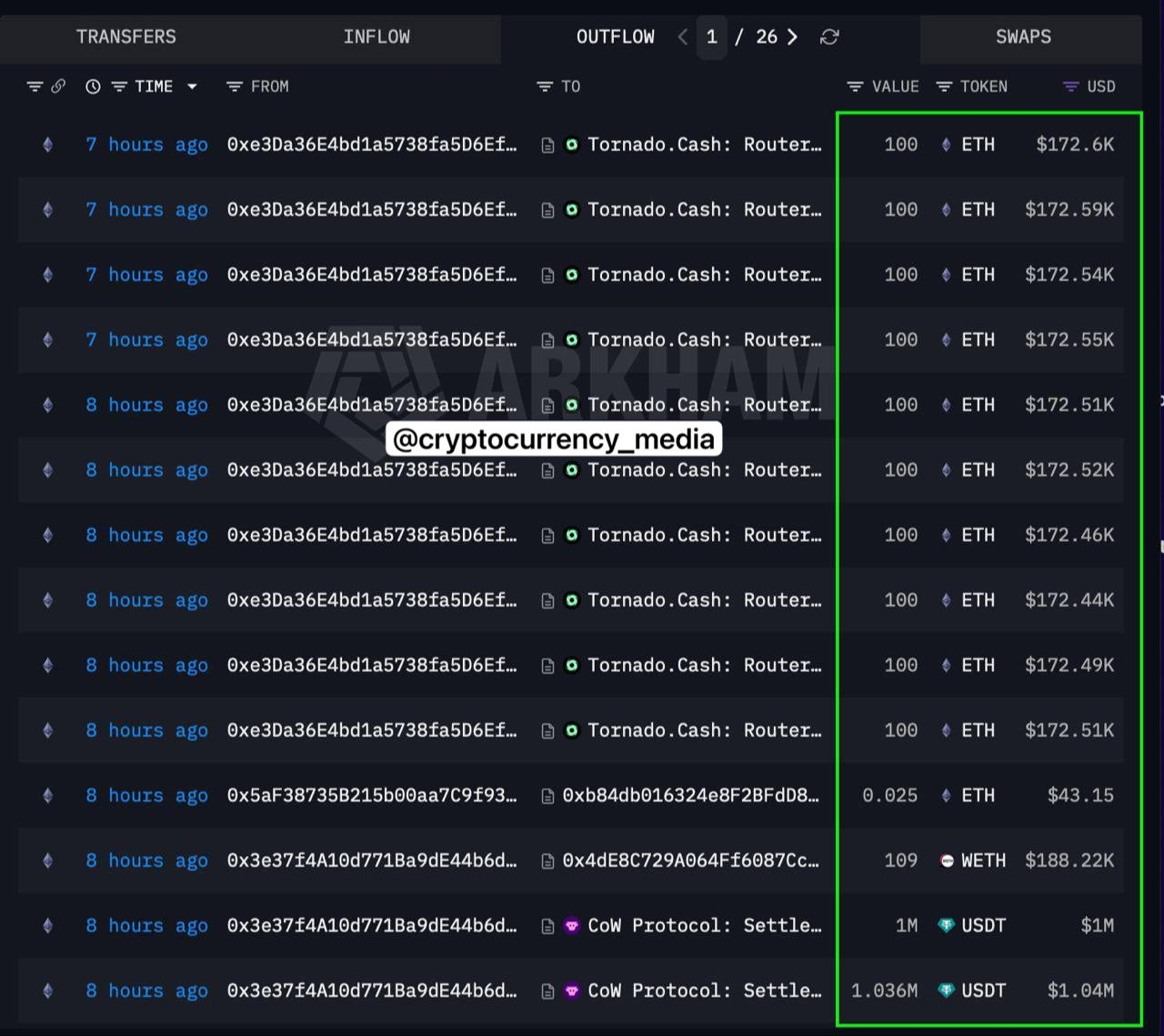Filter the USD column
The width and height of the screenshot is (1164, 1036).
point(1071,86)
